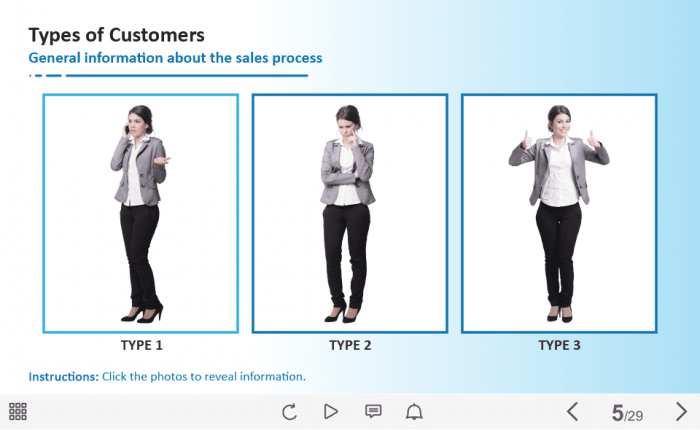Open the slide grid menu icon
This screenshot has width=700, height=430.
tap(18, 411)
